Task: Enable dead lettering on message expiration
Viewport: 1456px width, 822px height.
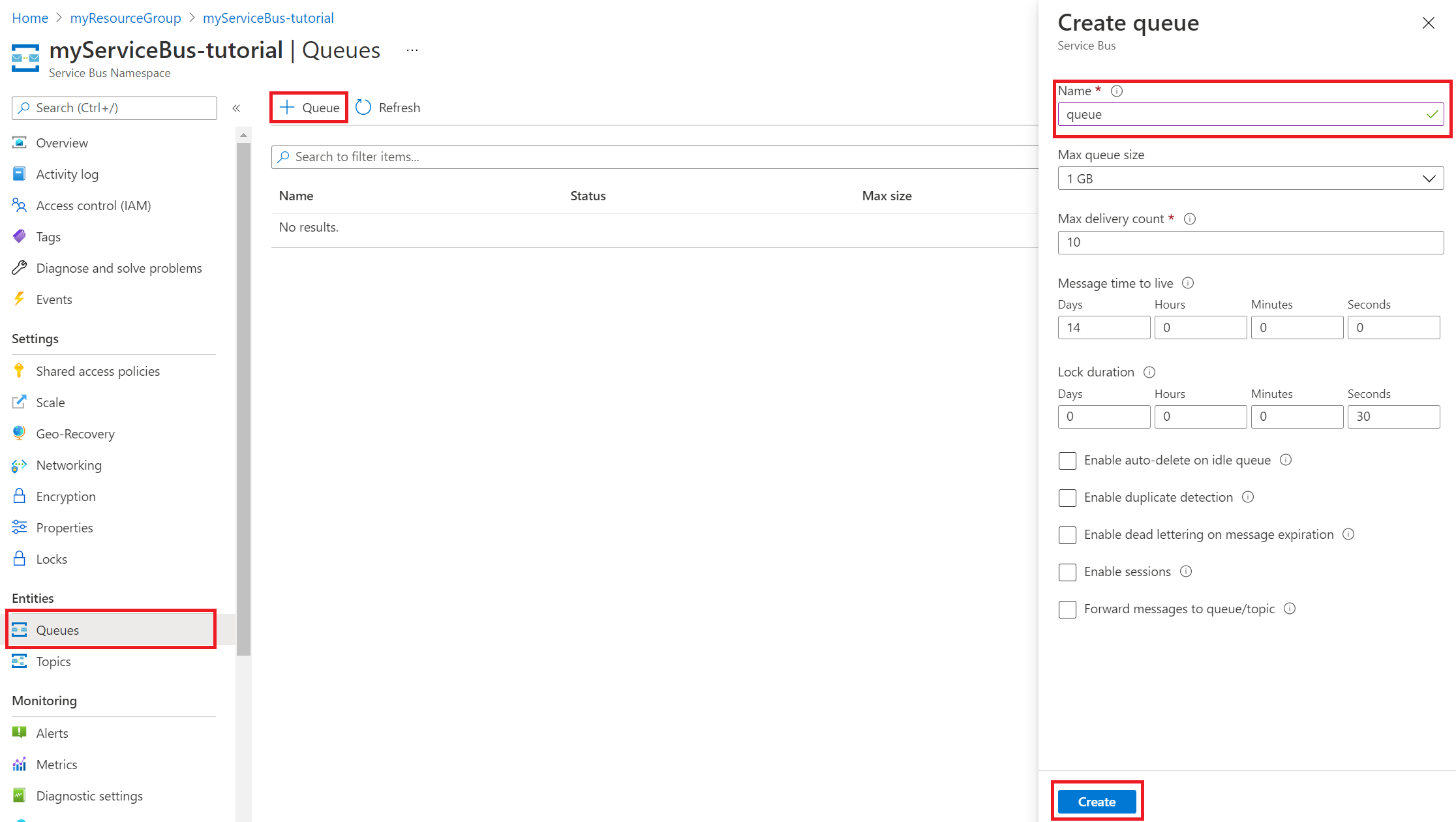Action: pyautogui.click(x=1068, y=534)
